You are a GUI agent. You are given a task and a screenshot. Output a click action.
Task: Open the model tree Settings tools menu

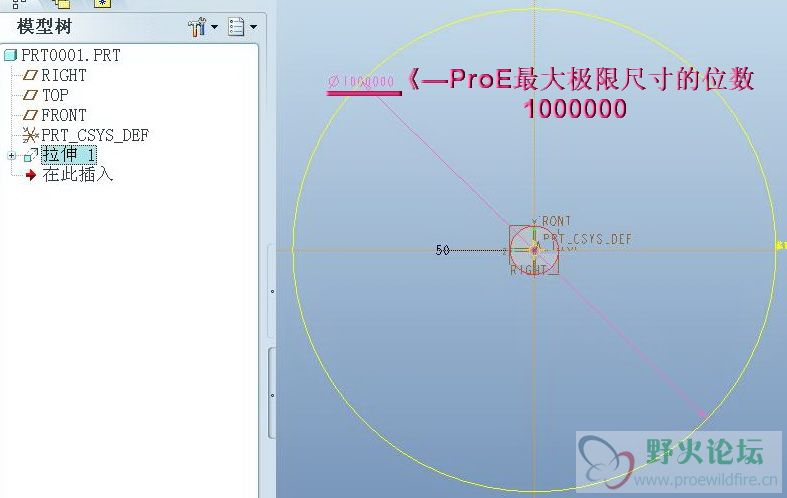pyautogui.click(x=202, y=27)
